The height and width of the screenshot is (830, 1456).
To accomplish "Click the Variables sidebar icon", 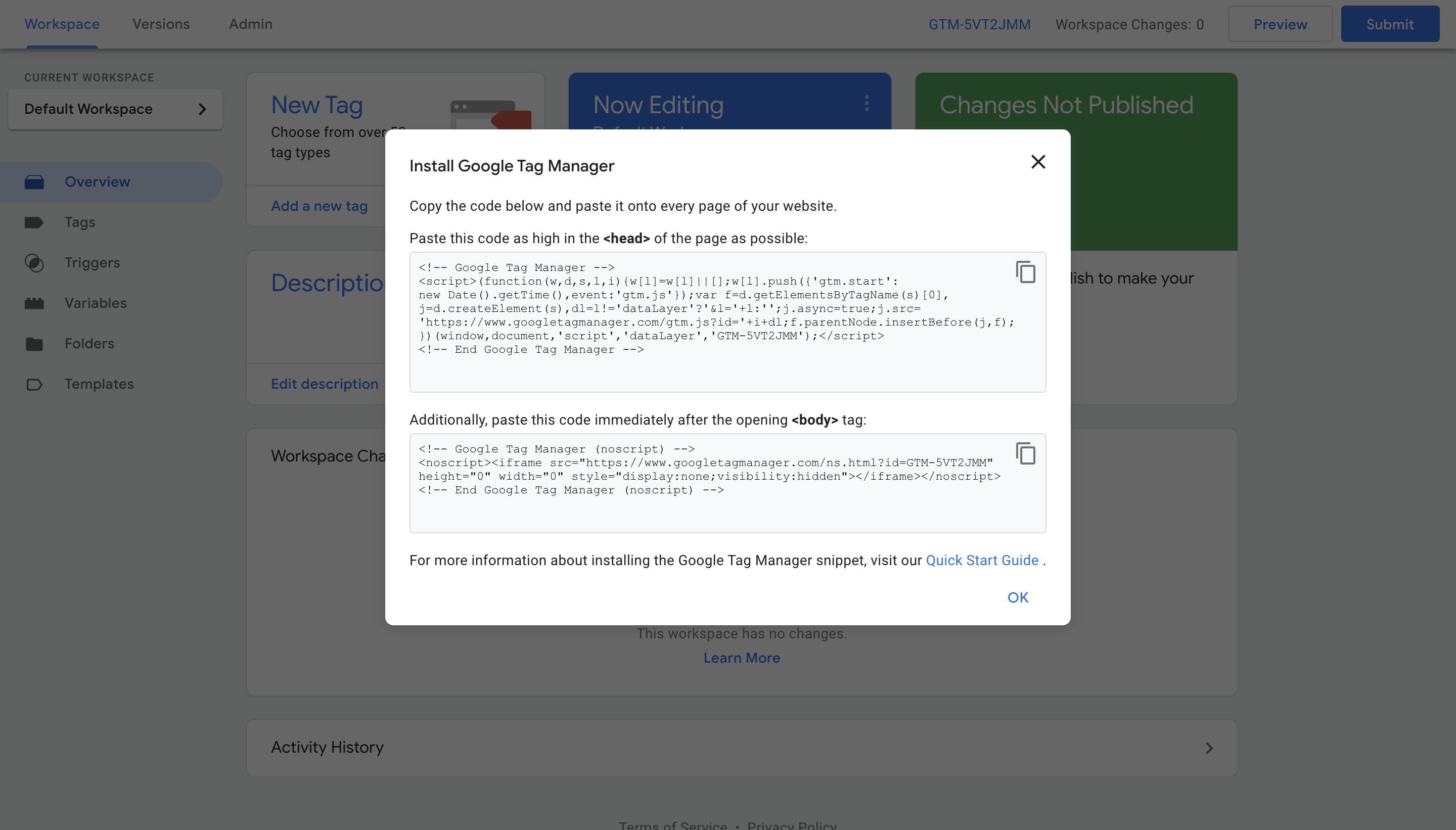I will click(x=34, y=303).
